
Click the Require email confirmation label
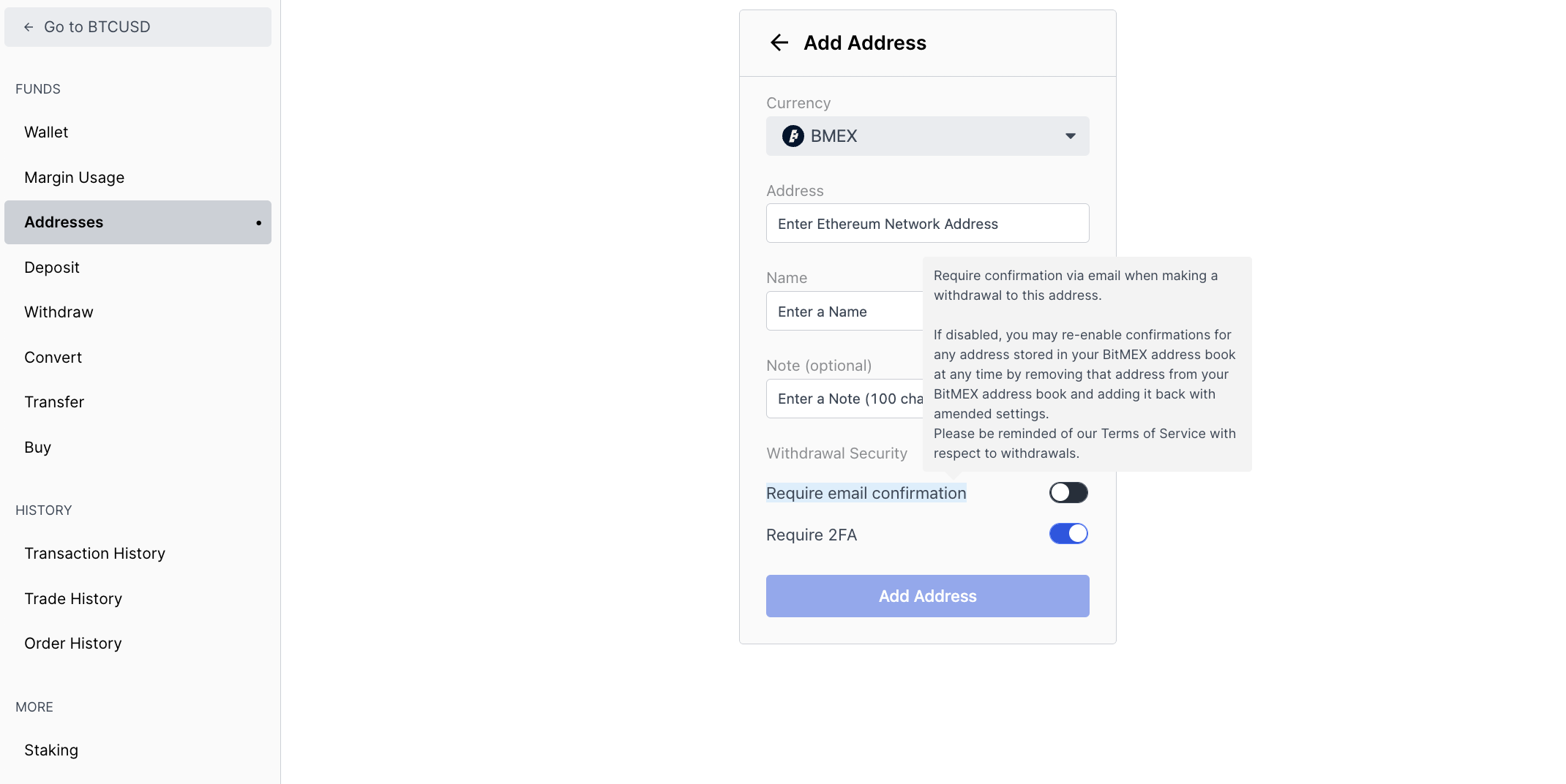(x=866, y=493)
